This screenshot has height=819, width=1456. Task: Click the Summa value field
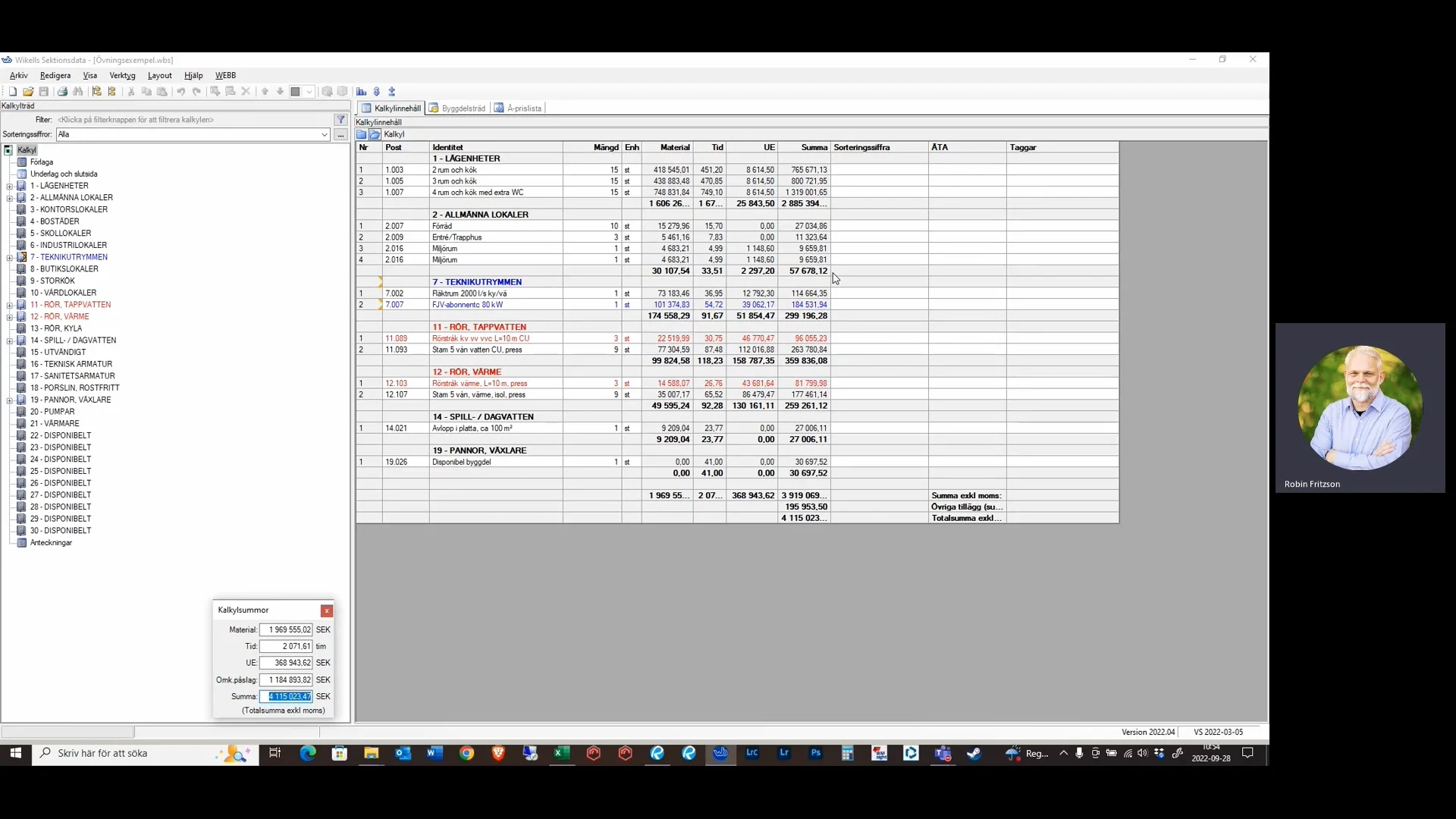(287, 696)
